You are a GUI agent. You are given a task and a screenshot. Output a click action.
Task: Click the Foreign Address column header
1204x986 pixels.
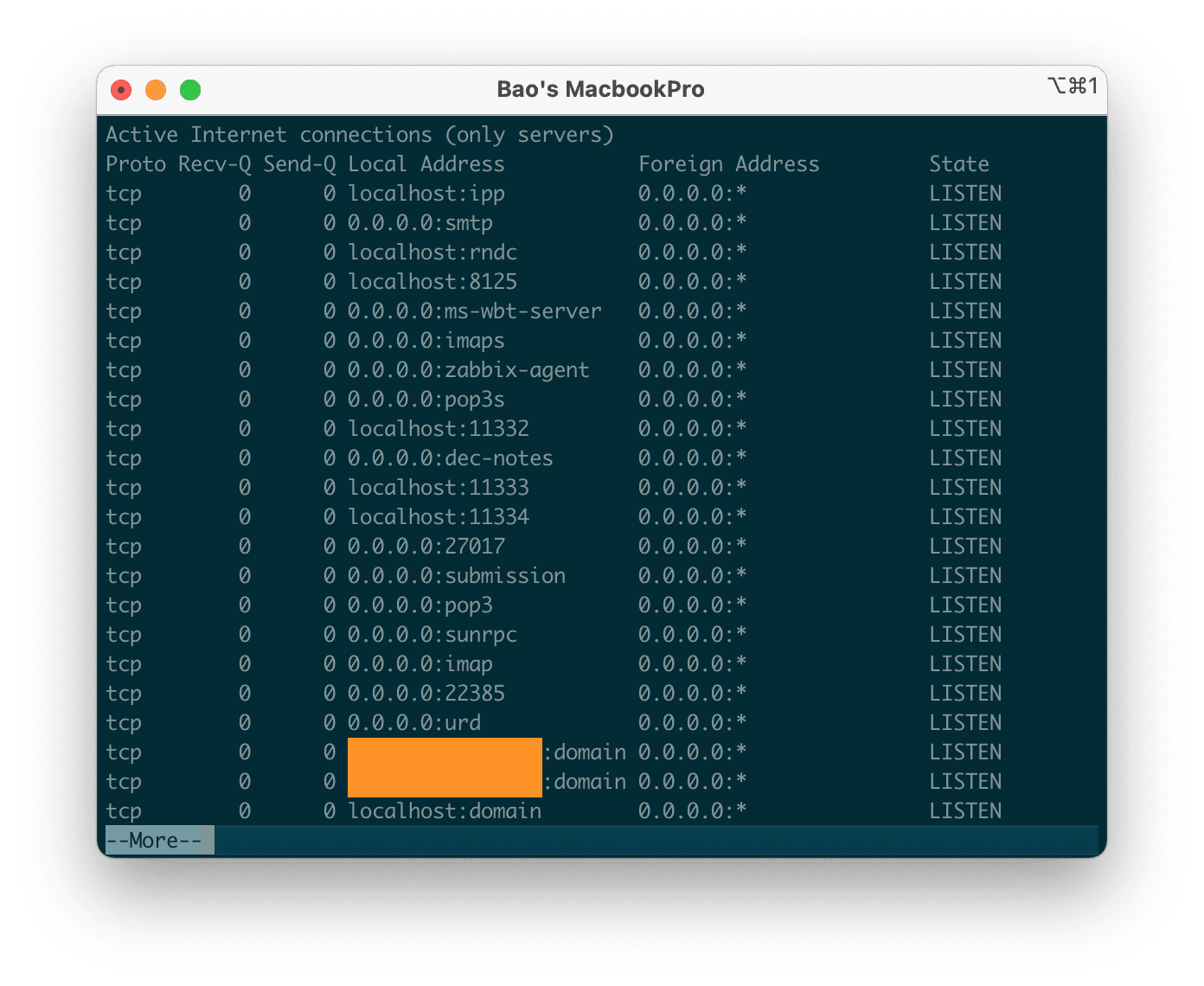[x=729, y=163]
